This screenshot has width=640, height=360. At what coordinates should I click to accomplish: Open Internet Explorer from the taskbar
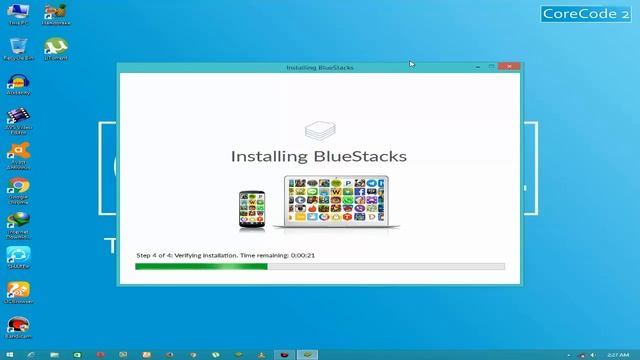(x=31, y=355)
